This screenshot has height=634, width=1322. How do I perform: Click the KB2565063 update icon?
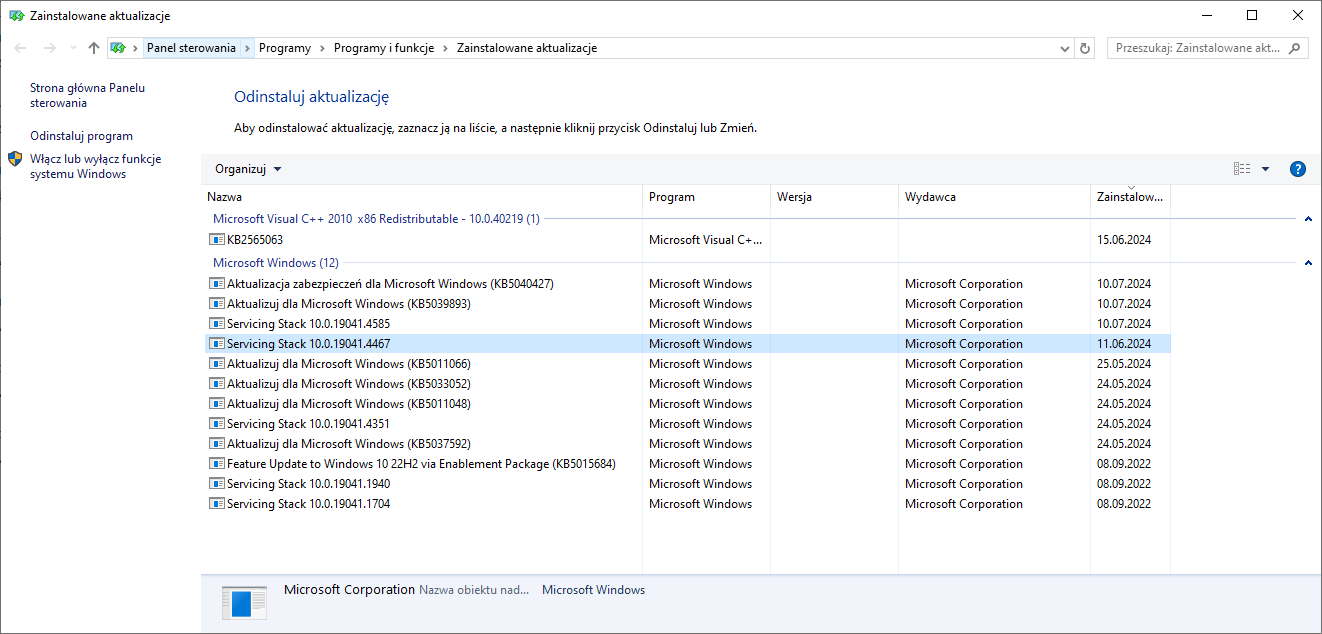(217, 240)
